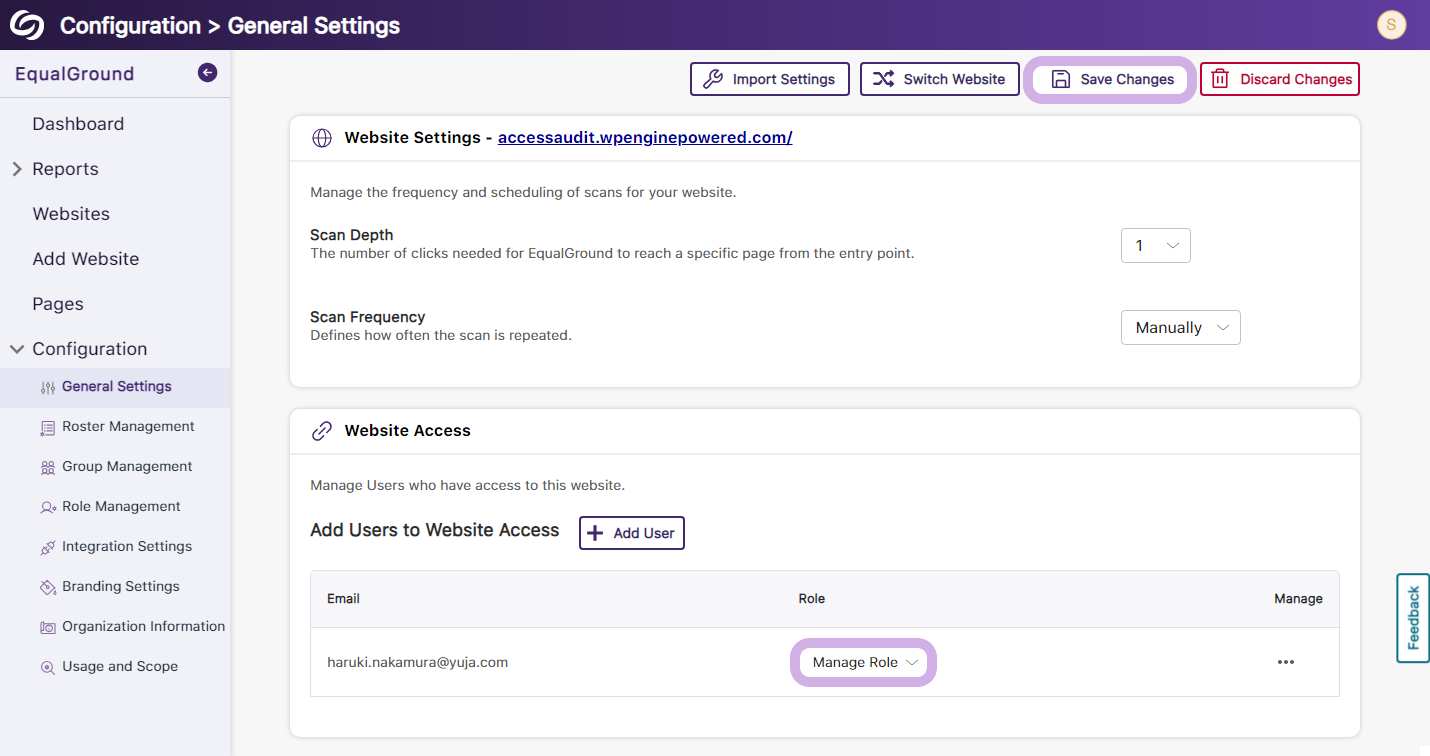Open the Scan Frequency dropdown
The image size is (1430, 756).
point(1180,328)
